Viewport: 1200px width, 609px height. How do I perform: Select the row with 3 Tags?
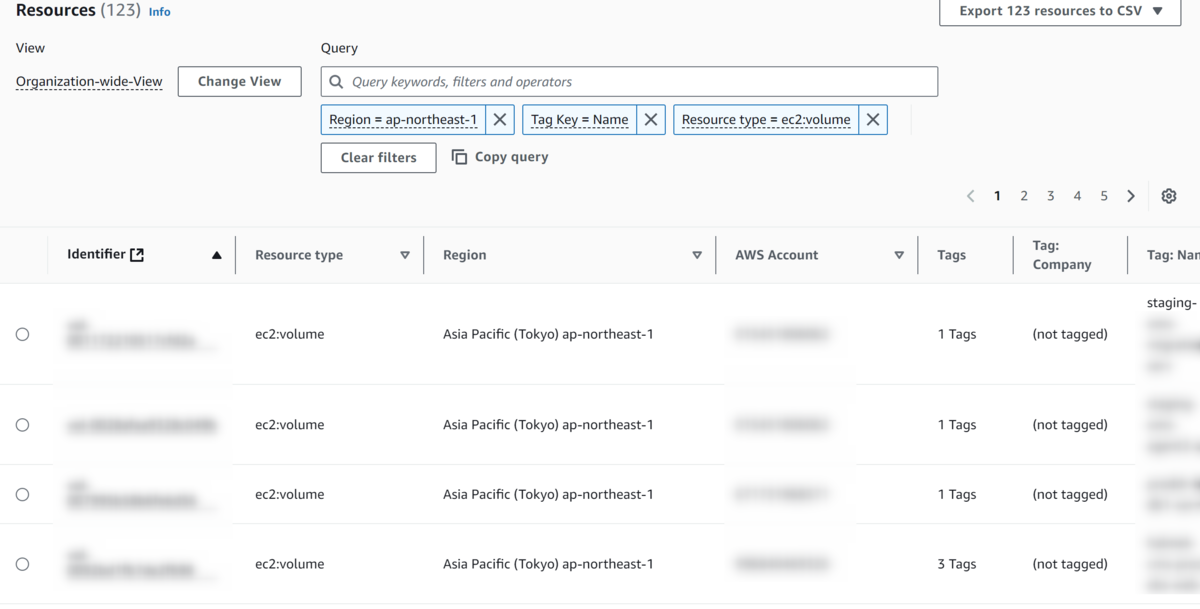[22, 564]
